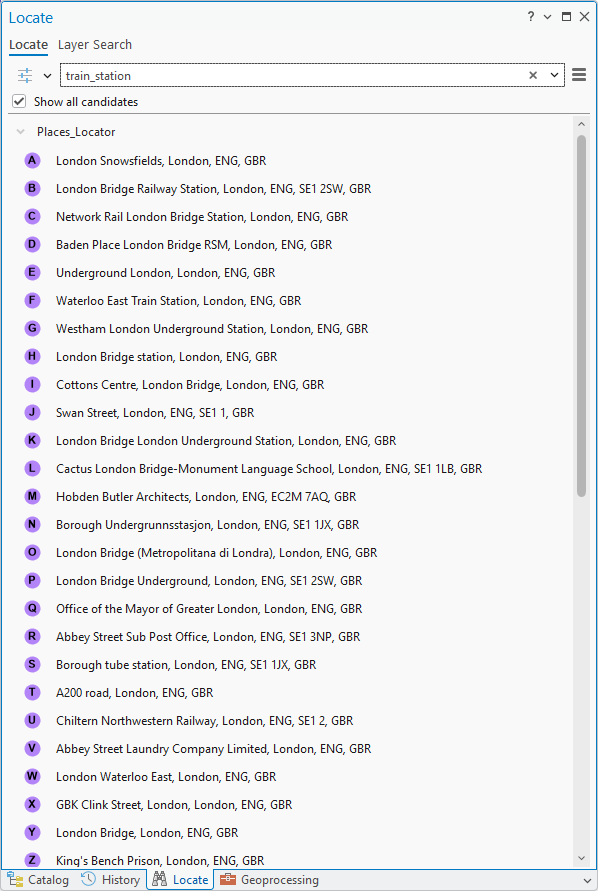Click marker A for London Snowsfields
This screenshot has width=598, height=891.
tap(32, 161)
